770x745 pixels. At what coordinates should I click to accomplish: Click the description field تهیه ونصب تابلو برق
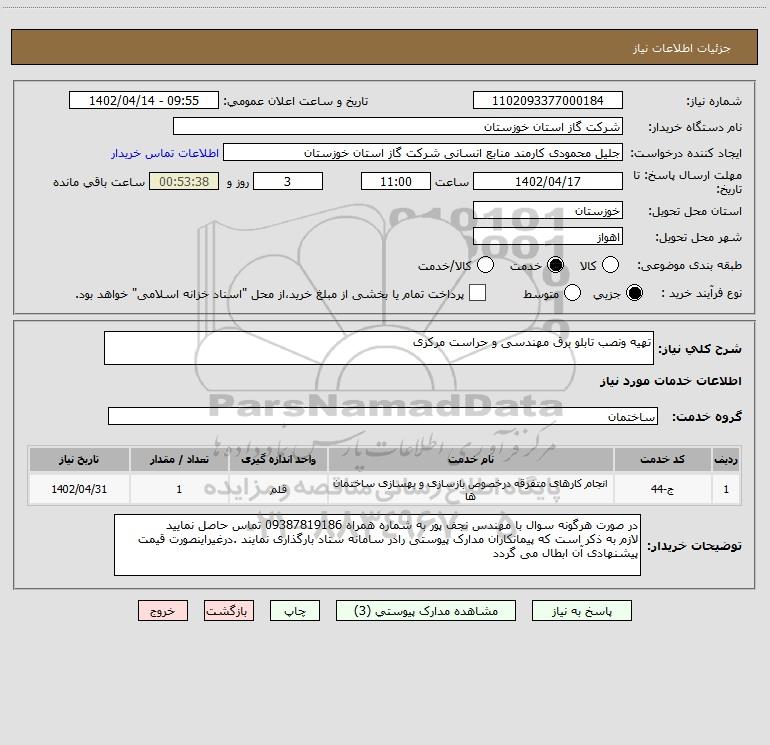[x=379, y=348]
